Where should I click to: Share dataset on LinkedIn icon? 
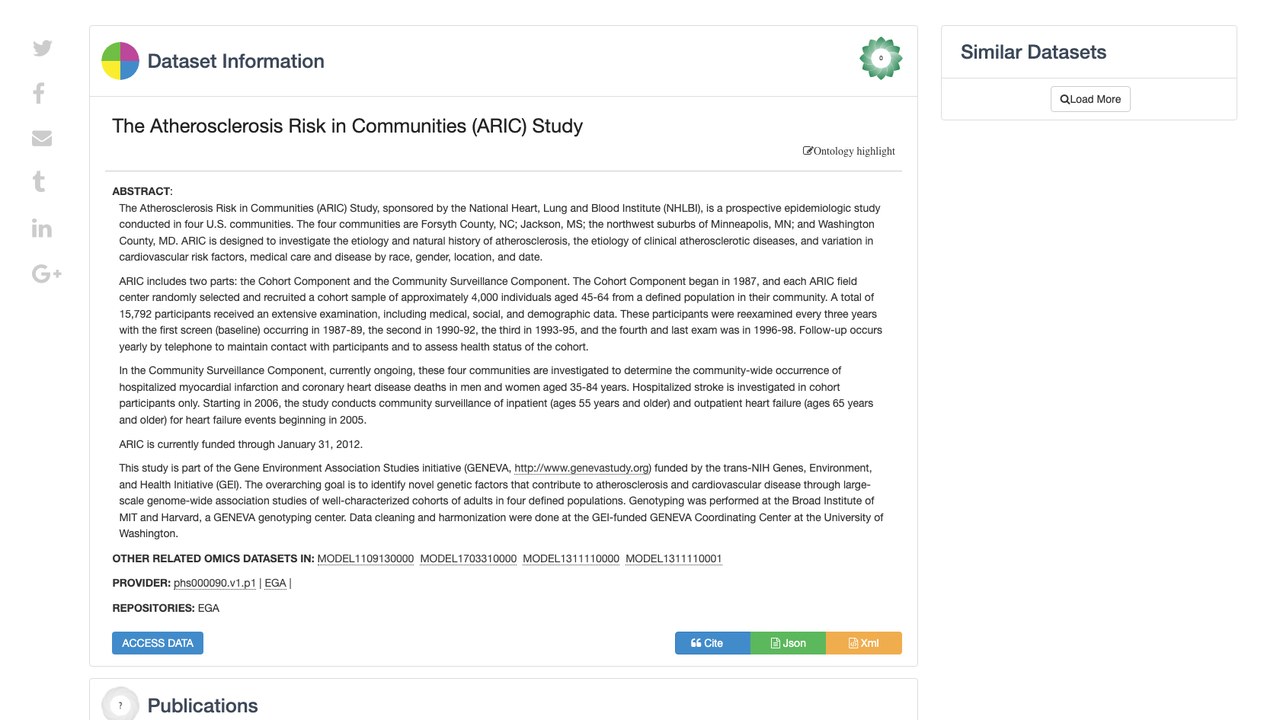[x=42, y=228]
